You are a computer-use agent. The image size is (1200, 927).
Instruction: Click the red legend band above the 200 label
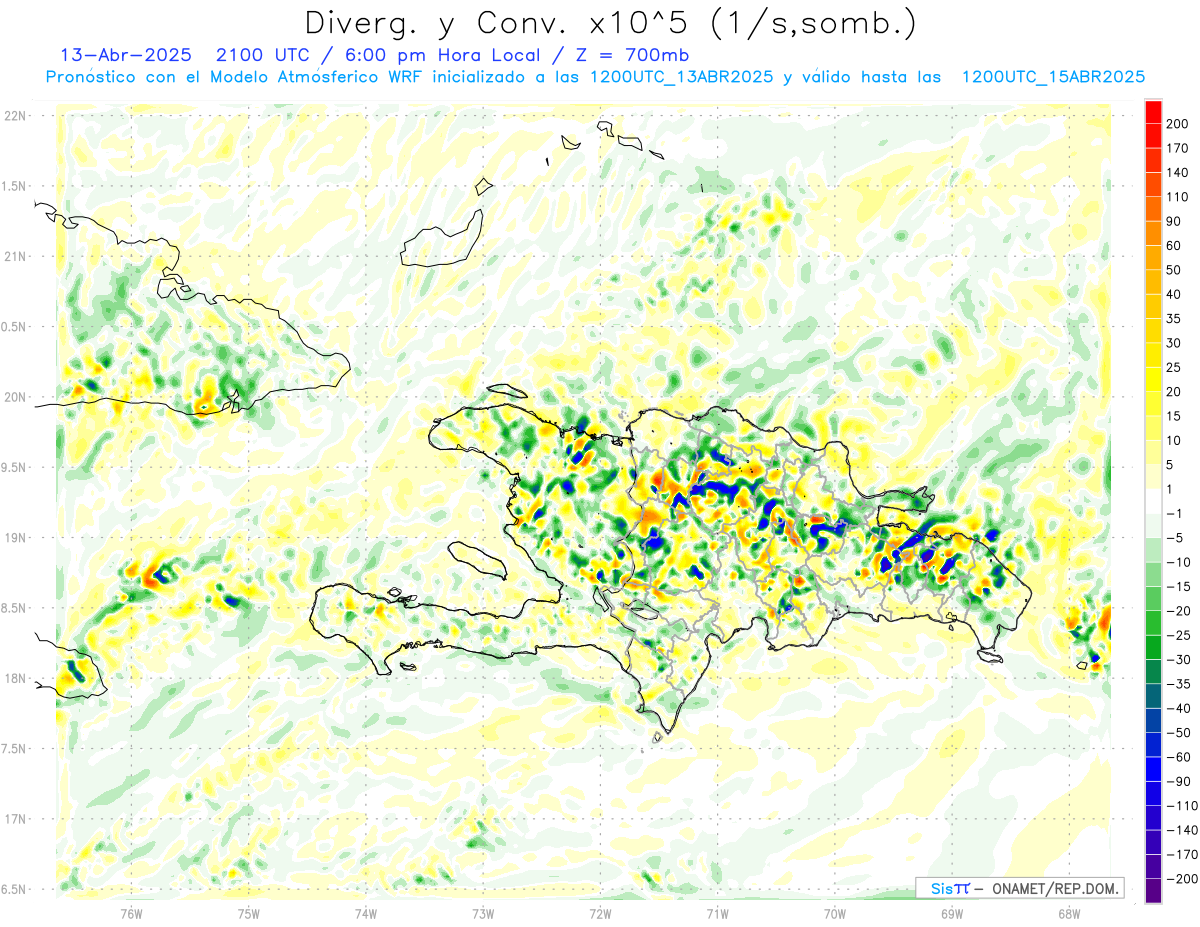(x=1153, y=112)
